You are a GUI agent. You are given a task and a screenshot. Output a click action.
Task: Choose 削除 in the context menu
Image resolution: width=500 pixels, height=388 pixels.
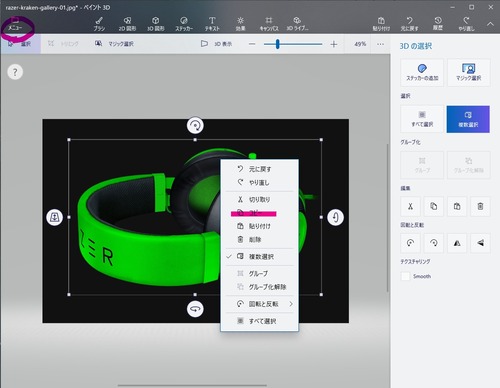click(259, 239)
